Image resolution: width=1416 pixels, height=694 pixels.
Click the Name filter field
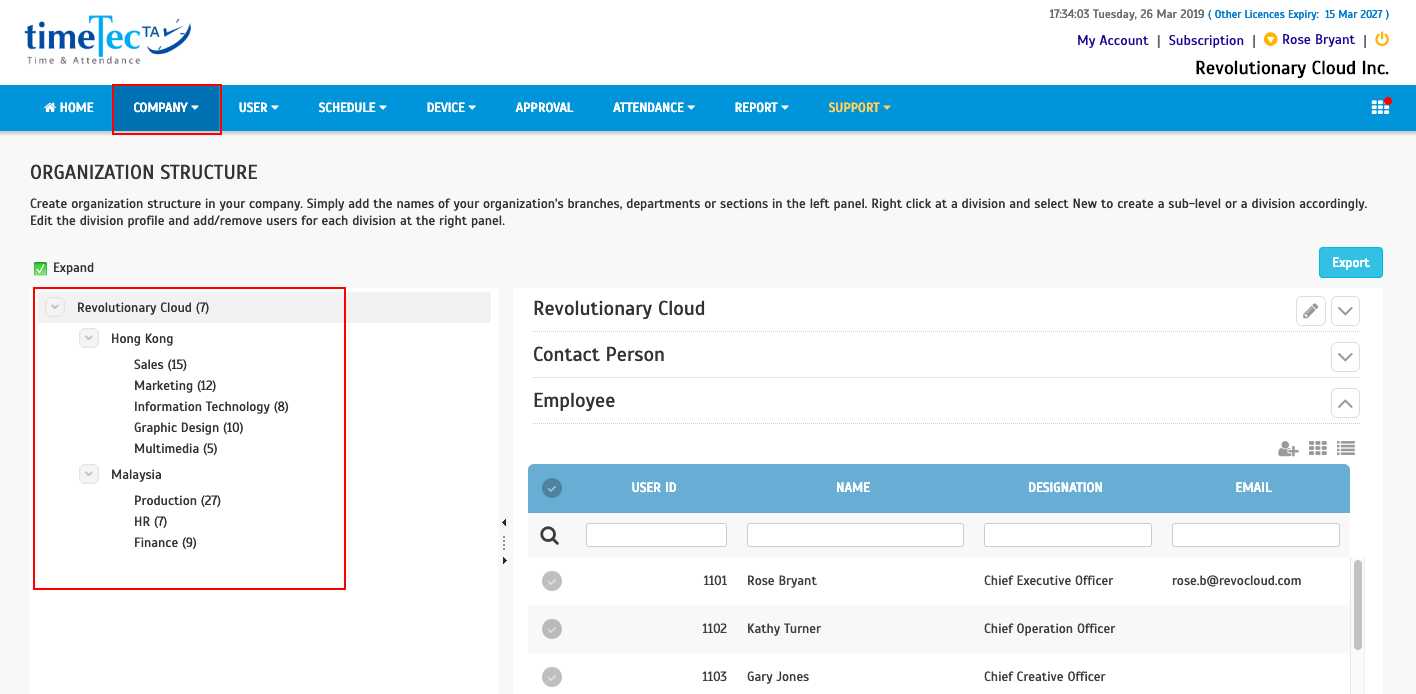tap(855, 535)
